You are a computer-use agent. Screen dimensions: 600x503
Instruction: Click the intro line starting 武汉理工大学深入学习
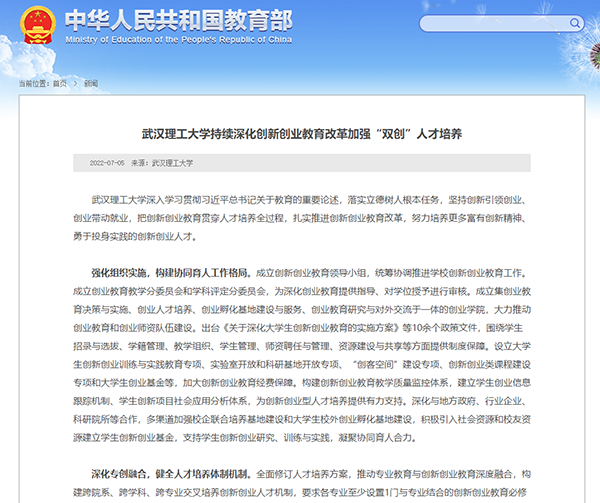tap(311, 200)
